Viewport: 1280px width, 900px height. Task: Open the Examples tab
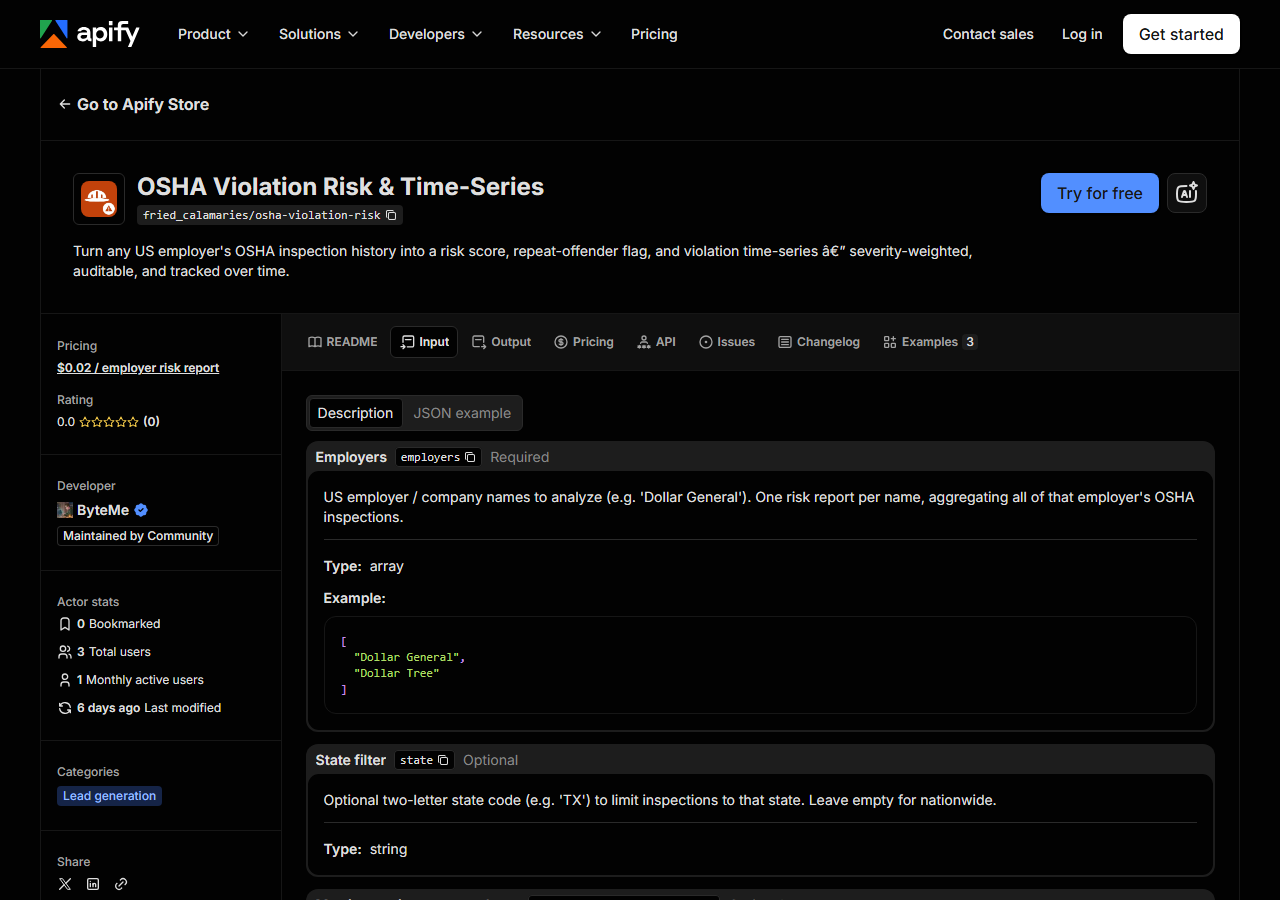tap(929, 342)
